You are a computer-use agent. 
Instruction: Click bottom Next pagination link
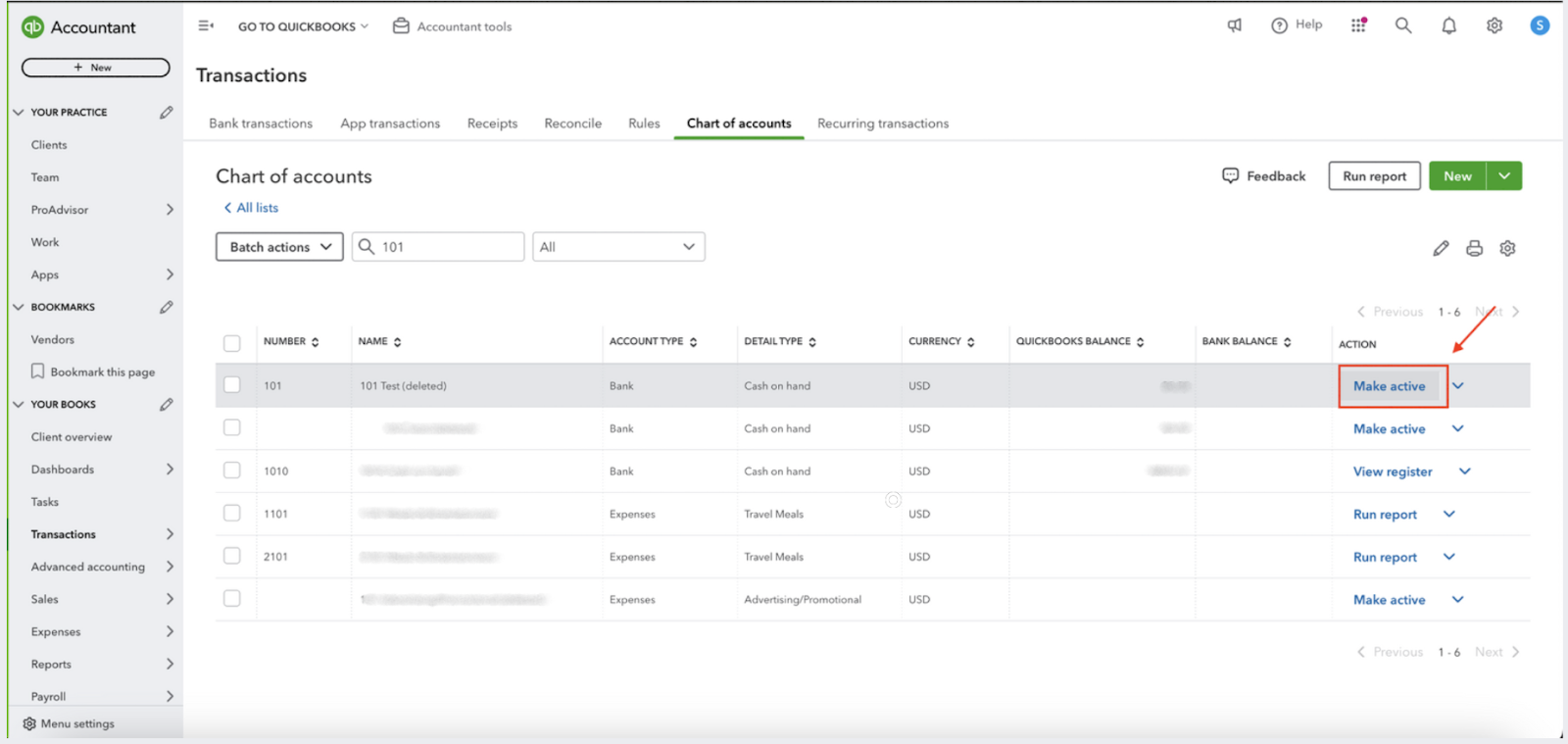[1496, 652]
